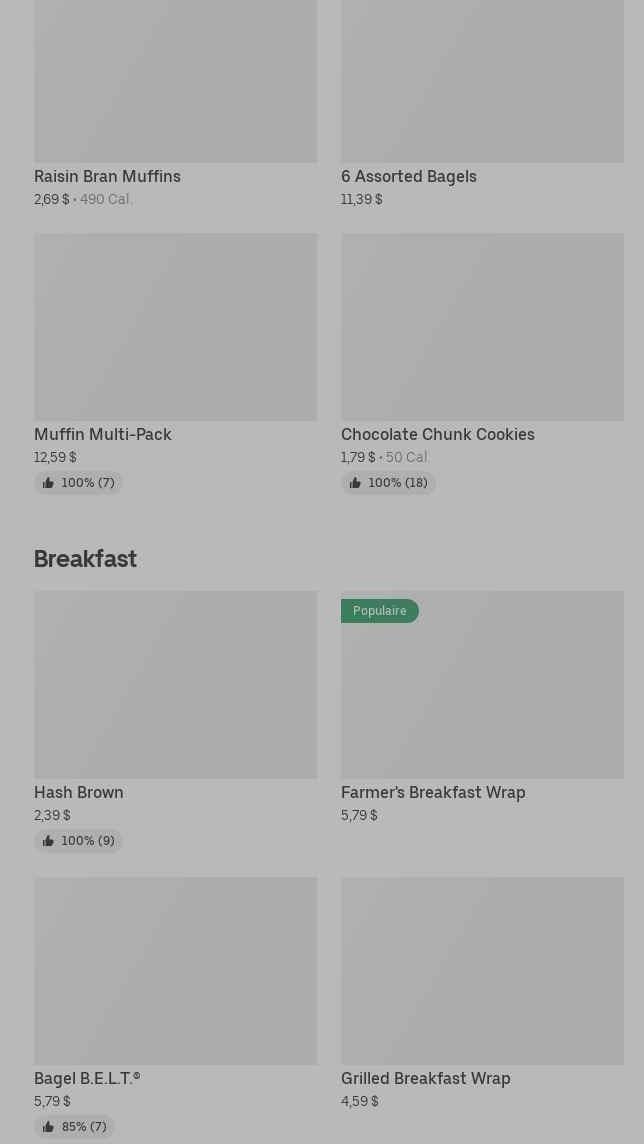Click the Hash Brown item name

click(x=78, y=792)
